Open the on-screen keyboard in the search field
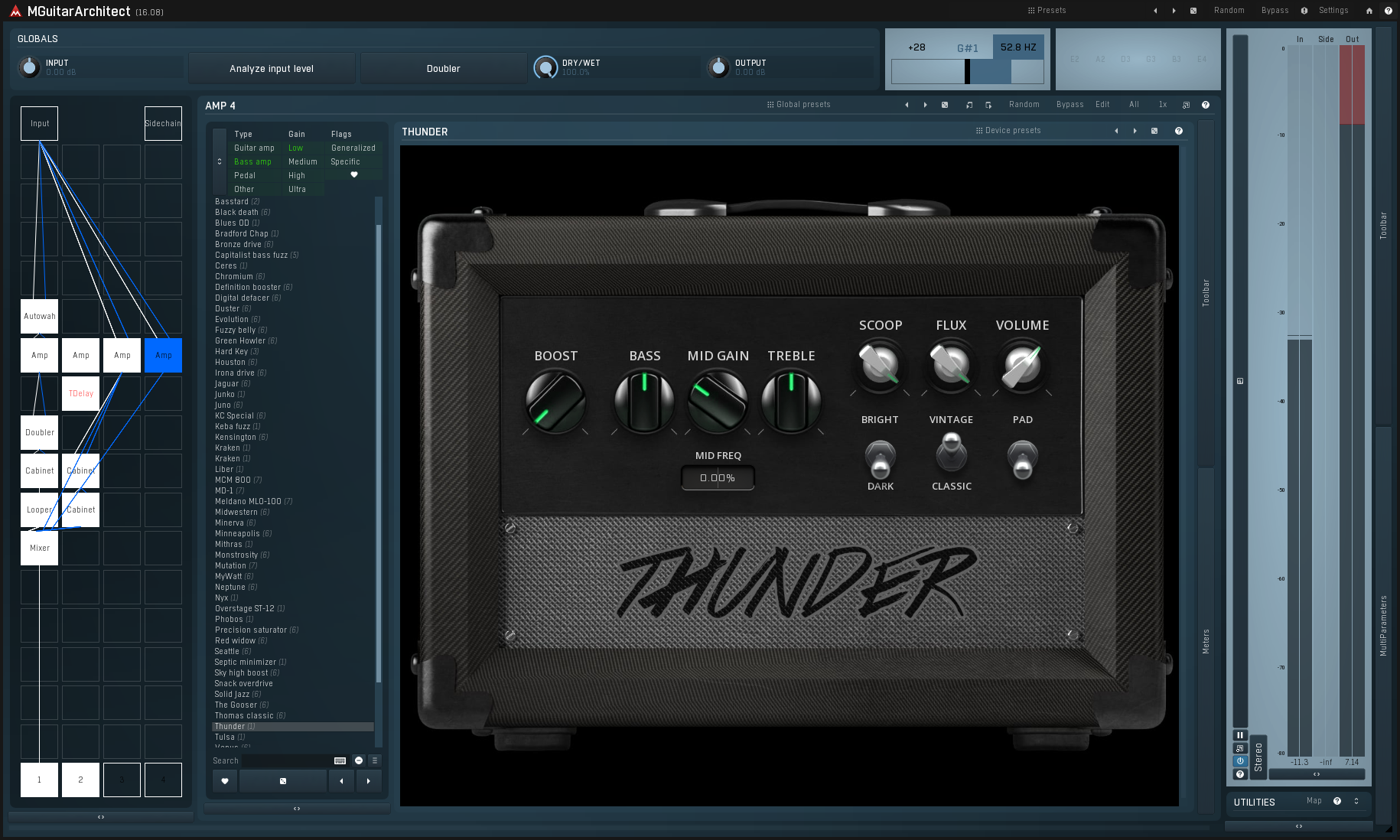1400x840 pixels. click(340, 760)
